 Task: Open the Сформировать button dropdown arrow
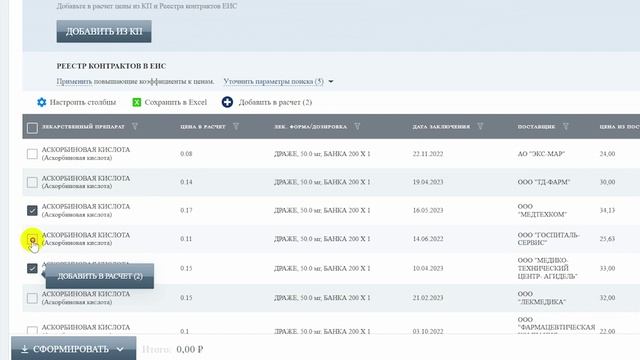120,349
